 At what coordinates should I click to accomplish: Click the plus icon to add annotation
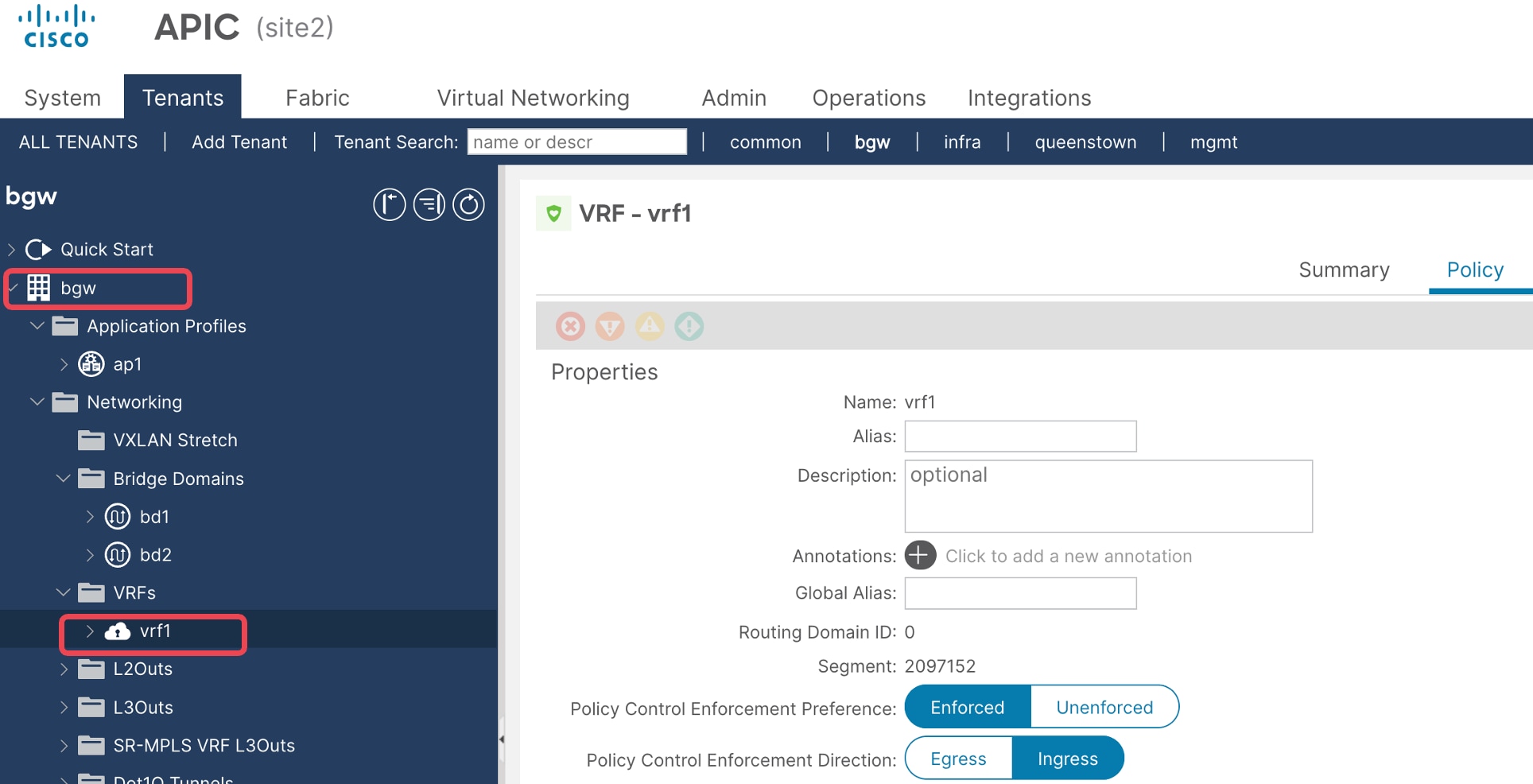pos(920,555)
